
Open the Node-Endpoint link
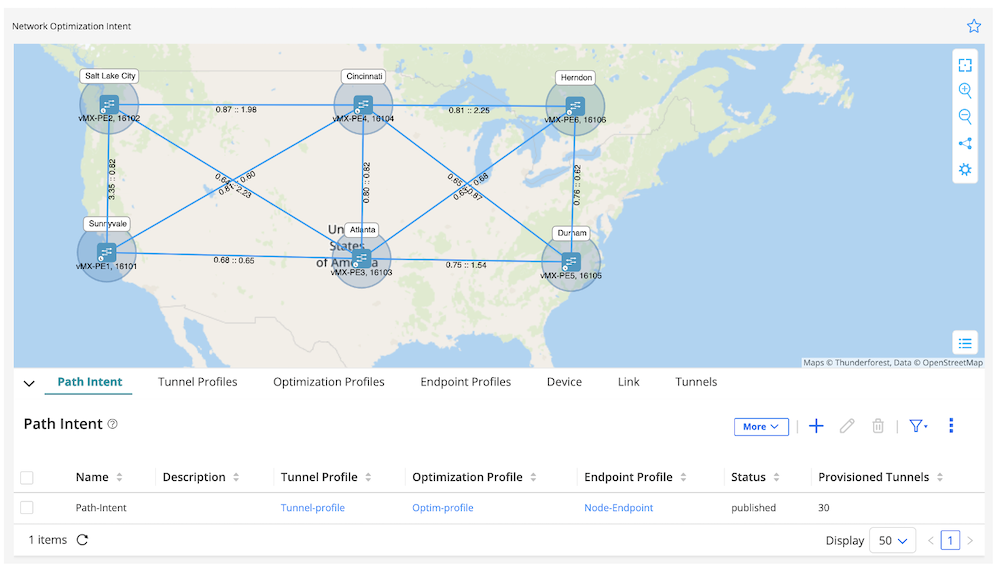(619, 508)
